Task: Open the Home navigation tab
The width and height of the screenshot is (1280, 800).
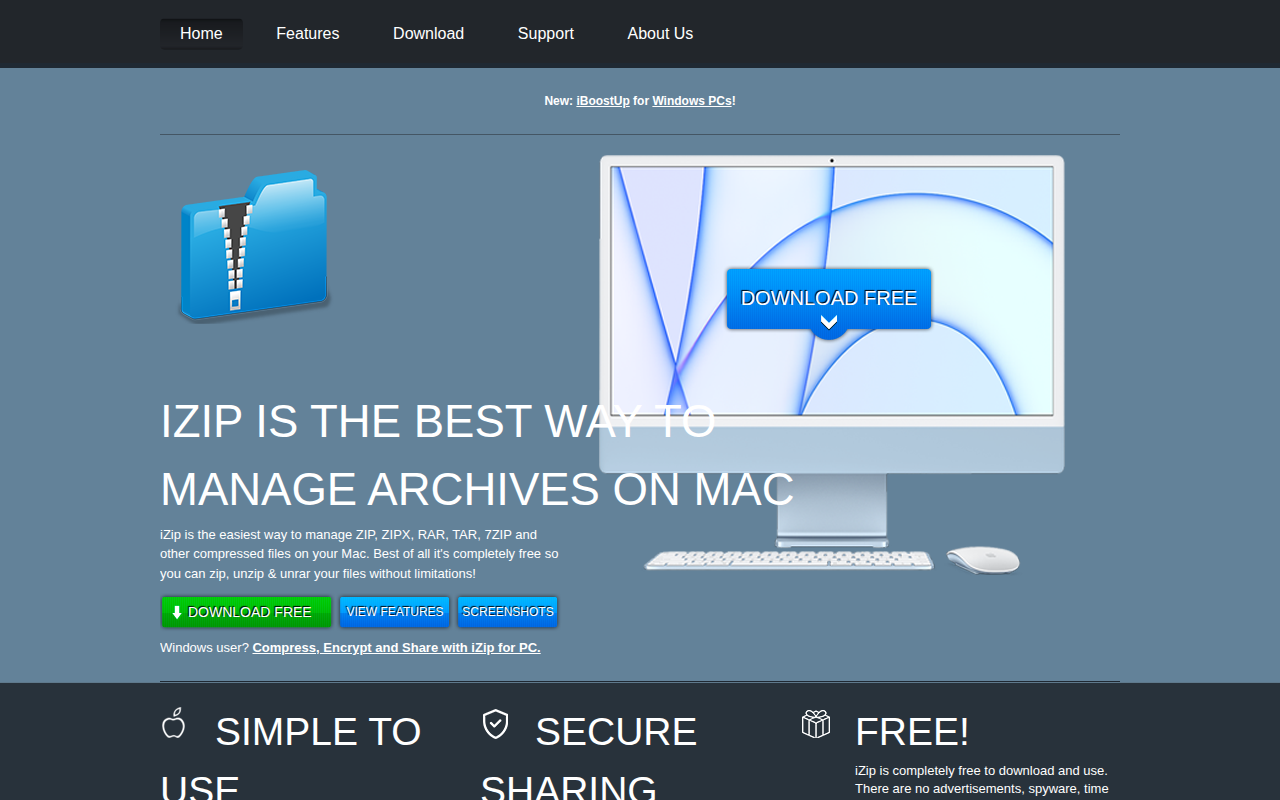Action: click(x=201, y=33)
